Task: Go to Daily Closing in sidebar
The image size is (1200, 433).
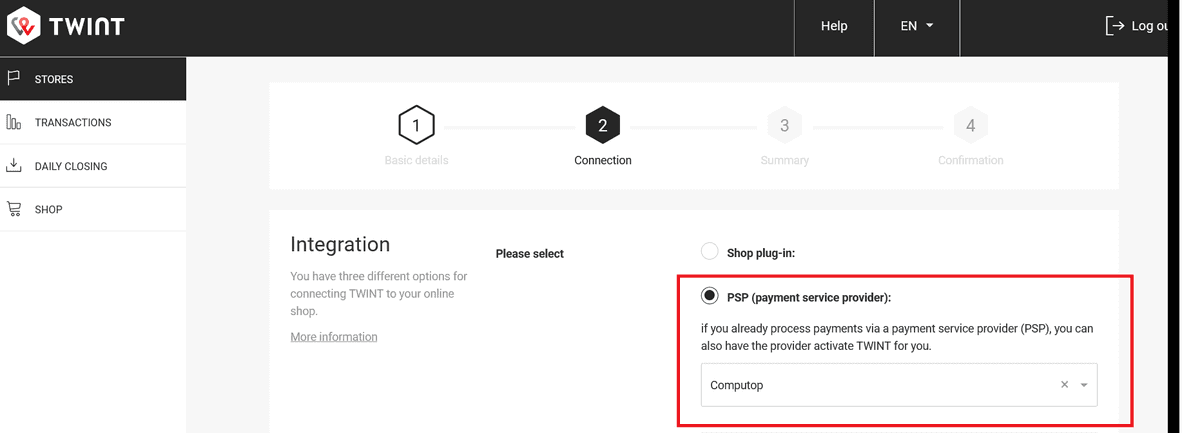Action: [71, 166]
